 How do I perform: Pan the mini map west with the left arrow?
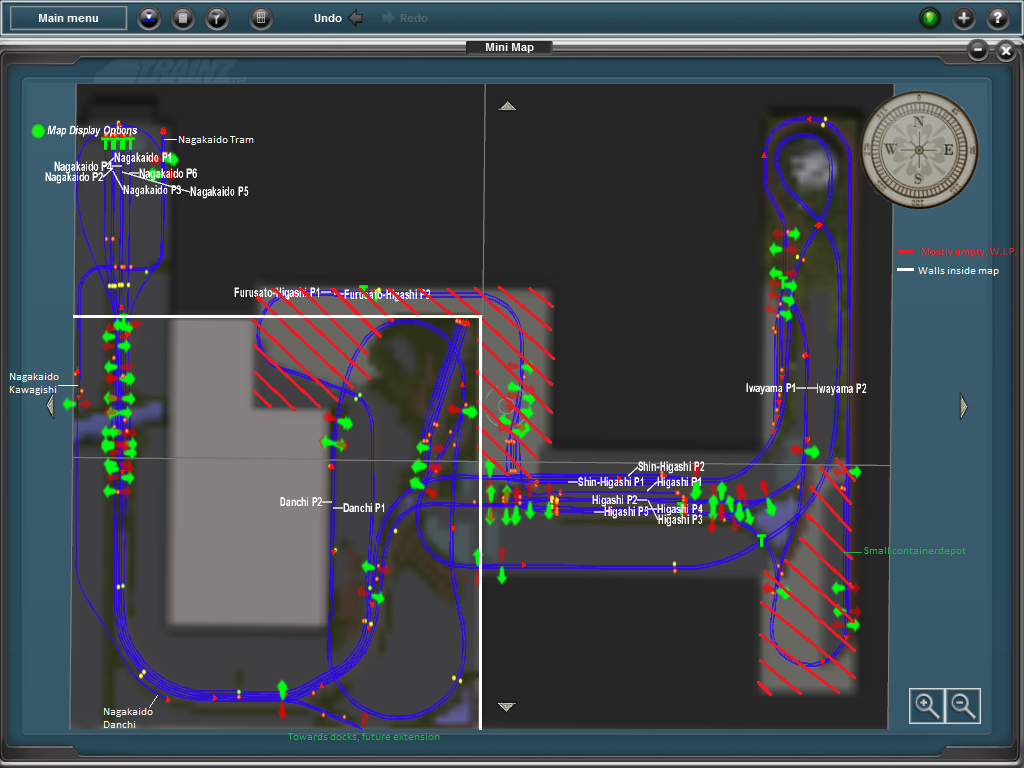click(50, 406)
